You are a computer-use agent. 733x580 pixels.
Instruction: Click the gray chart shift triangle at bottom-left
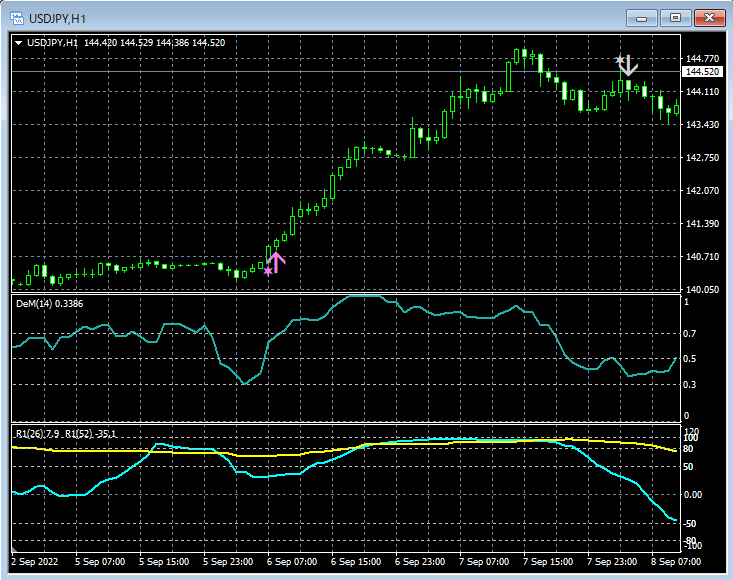[14, 548]
